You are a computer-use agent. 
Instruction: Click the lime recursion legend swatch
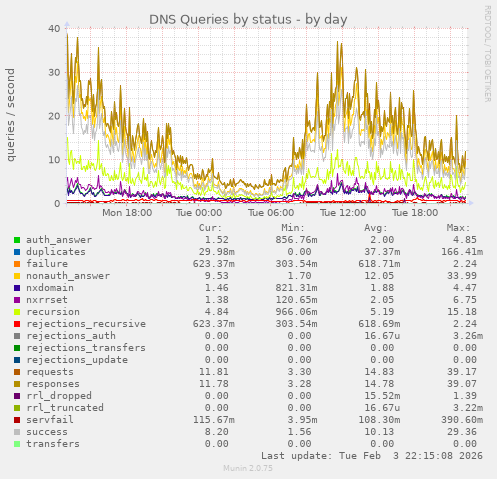17,312
